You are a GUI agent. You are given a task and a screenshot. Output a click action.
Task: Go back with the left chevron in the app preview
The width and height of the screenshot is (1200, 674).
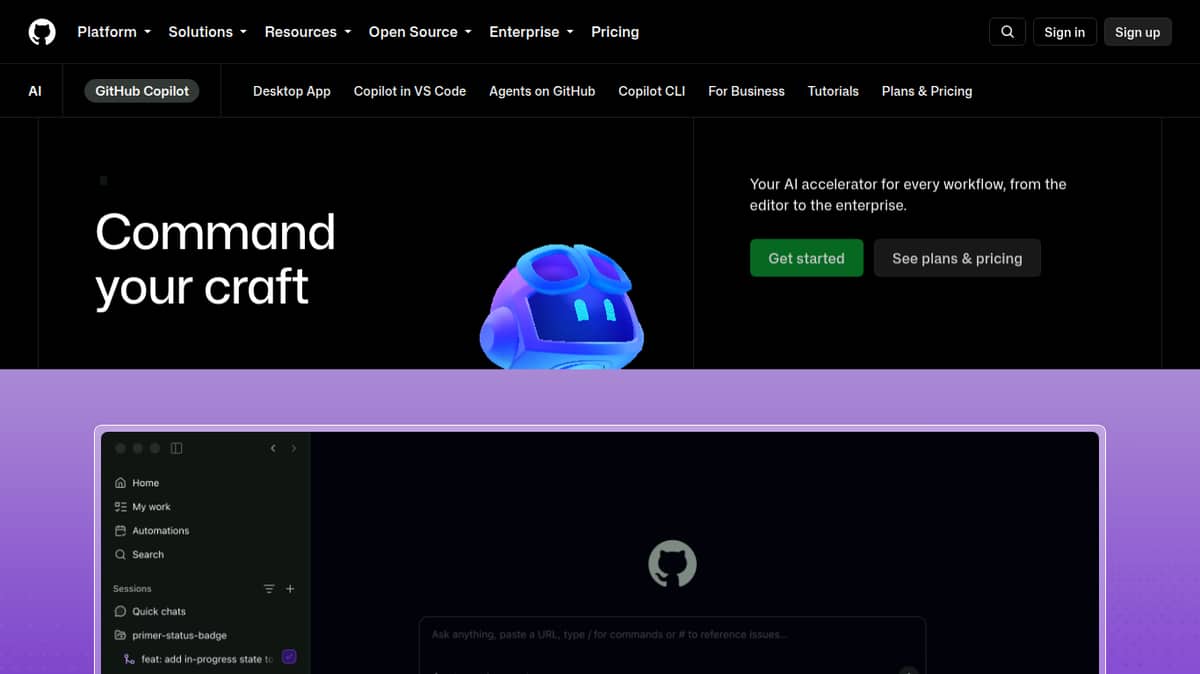pos(273,449)
